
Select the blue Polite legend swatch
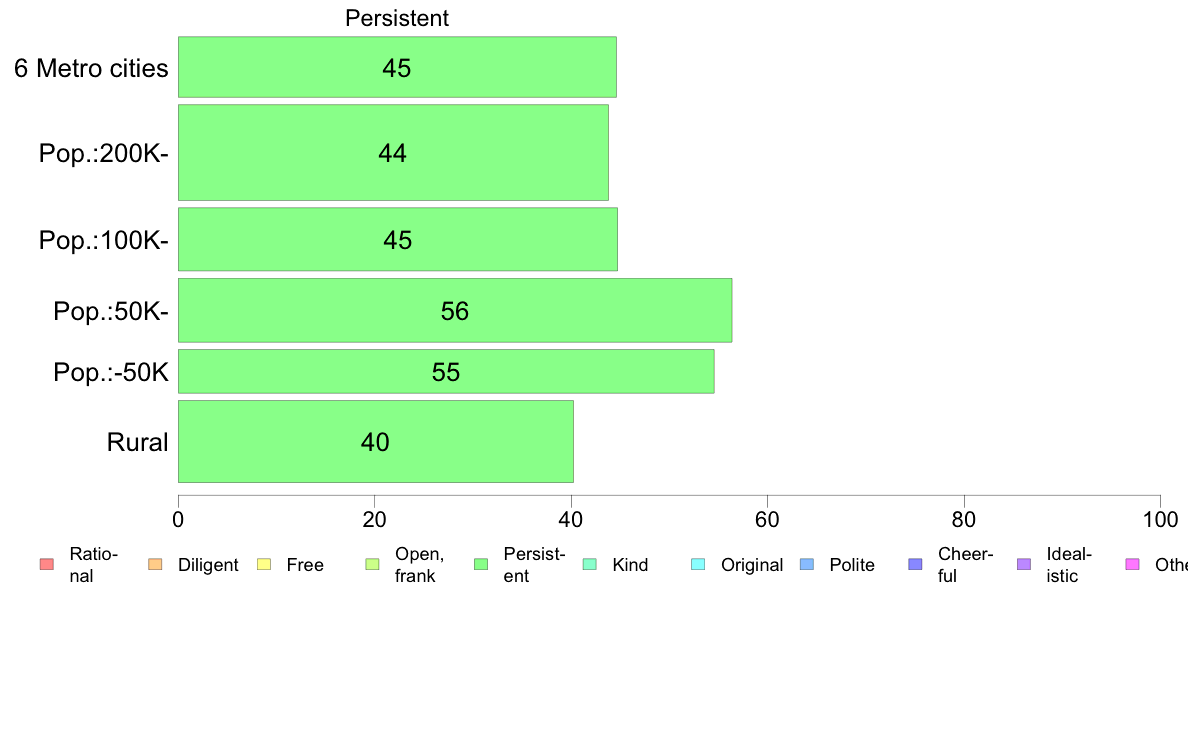click(x=807, y=565)
